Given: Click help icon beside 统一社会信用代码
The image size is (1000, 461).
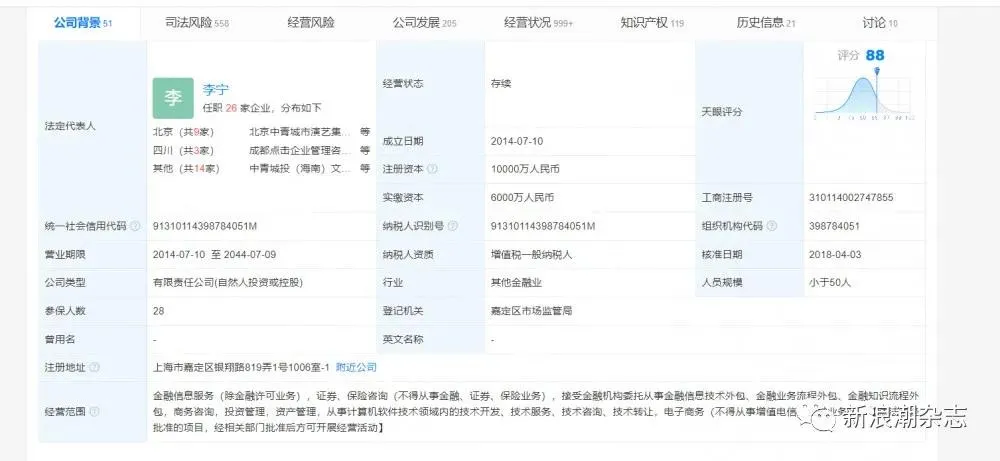Looking at the screenshot, I should (x=135, y=226).
